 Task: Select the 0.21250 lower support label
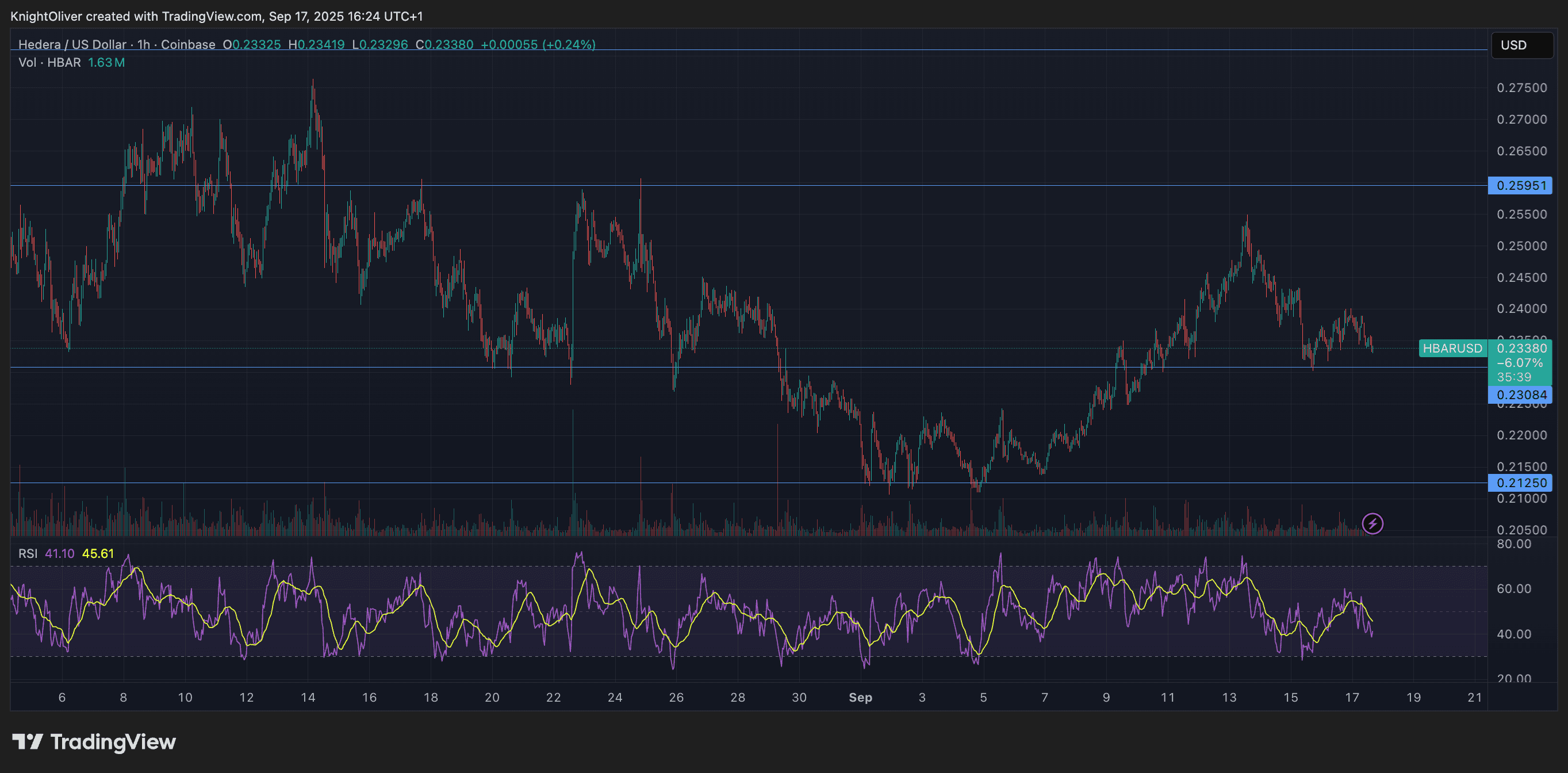(x=1520, y=483)
